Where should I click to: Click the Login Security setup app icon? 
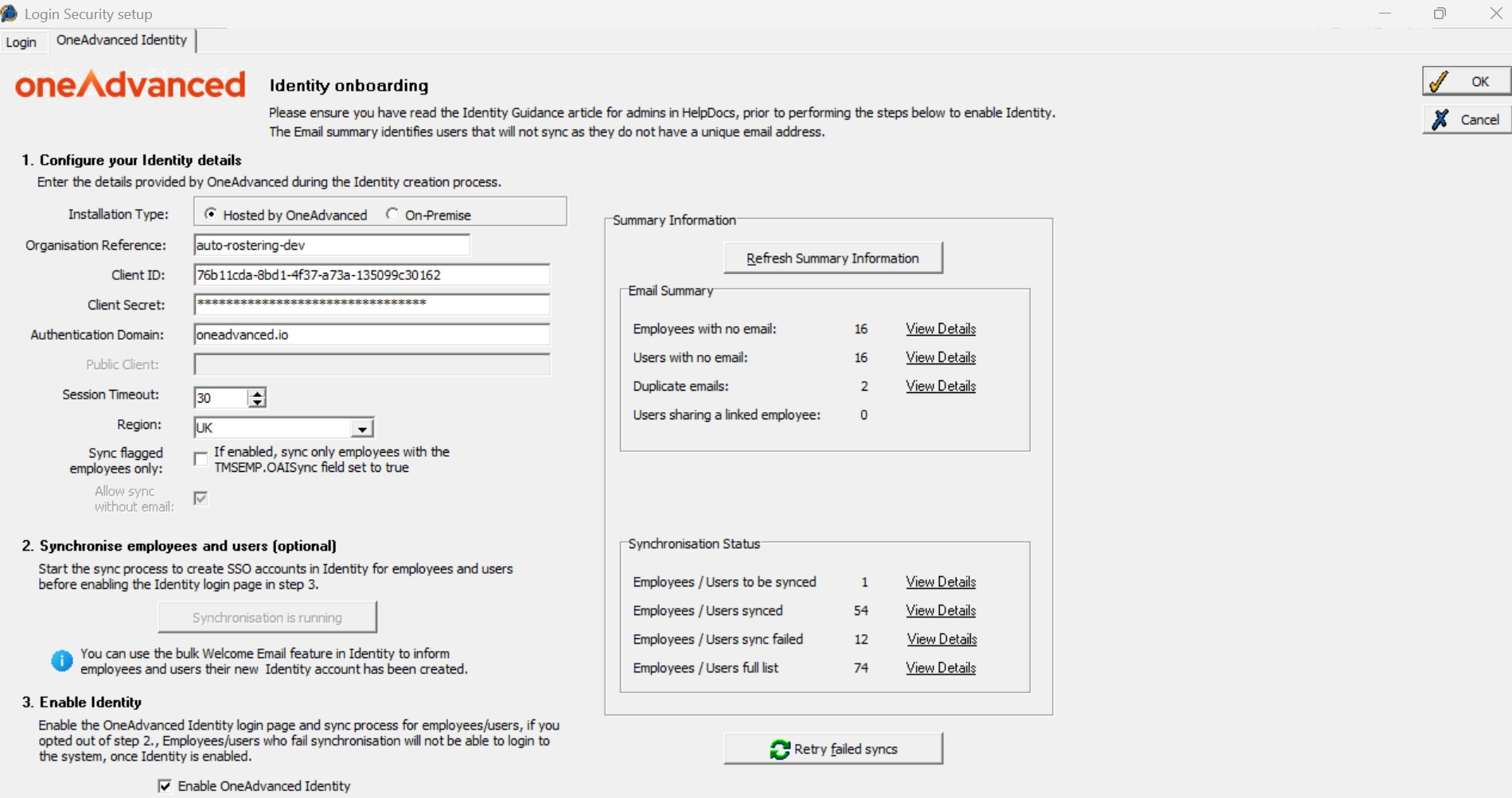9,14
